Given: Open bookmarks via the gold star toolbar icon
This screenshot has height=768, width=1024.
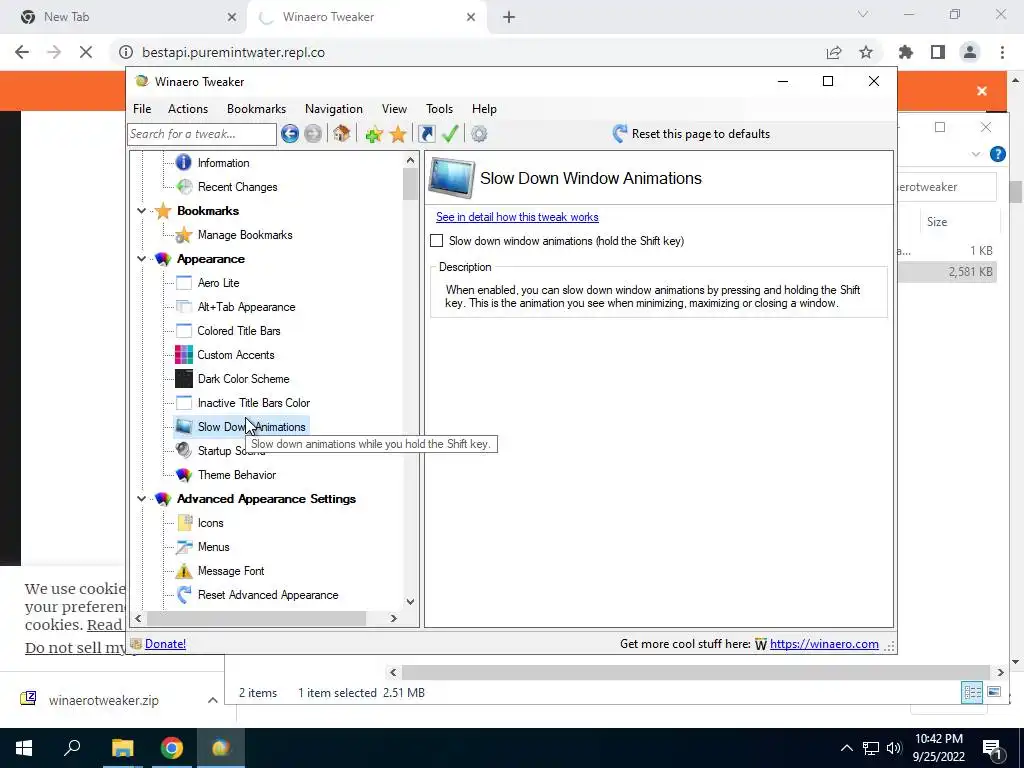Looking at the screenshot, I should point(398,135).
